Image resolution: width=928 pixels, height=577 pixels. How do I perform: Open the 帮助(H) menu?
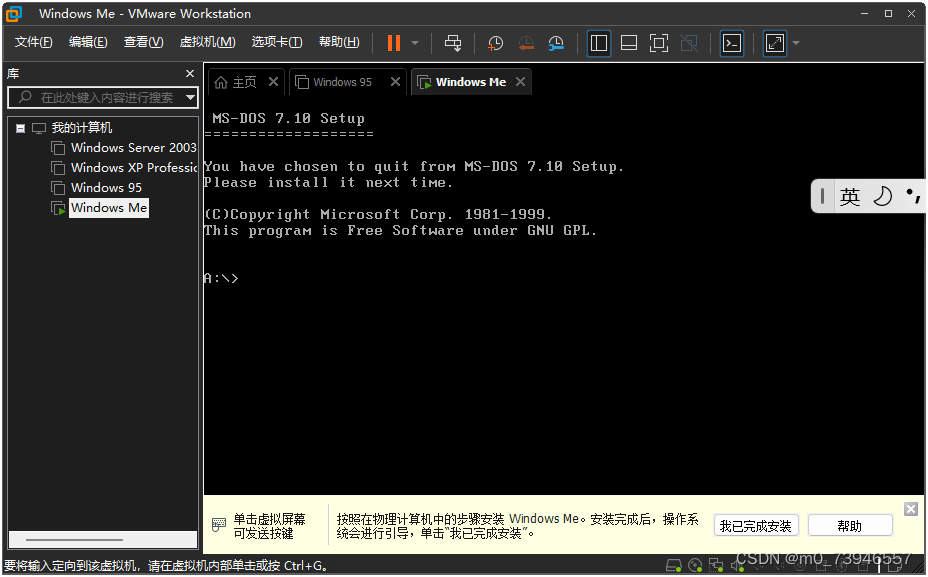(339, 42)
